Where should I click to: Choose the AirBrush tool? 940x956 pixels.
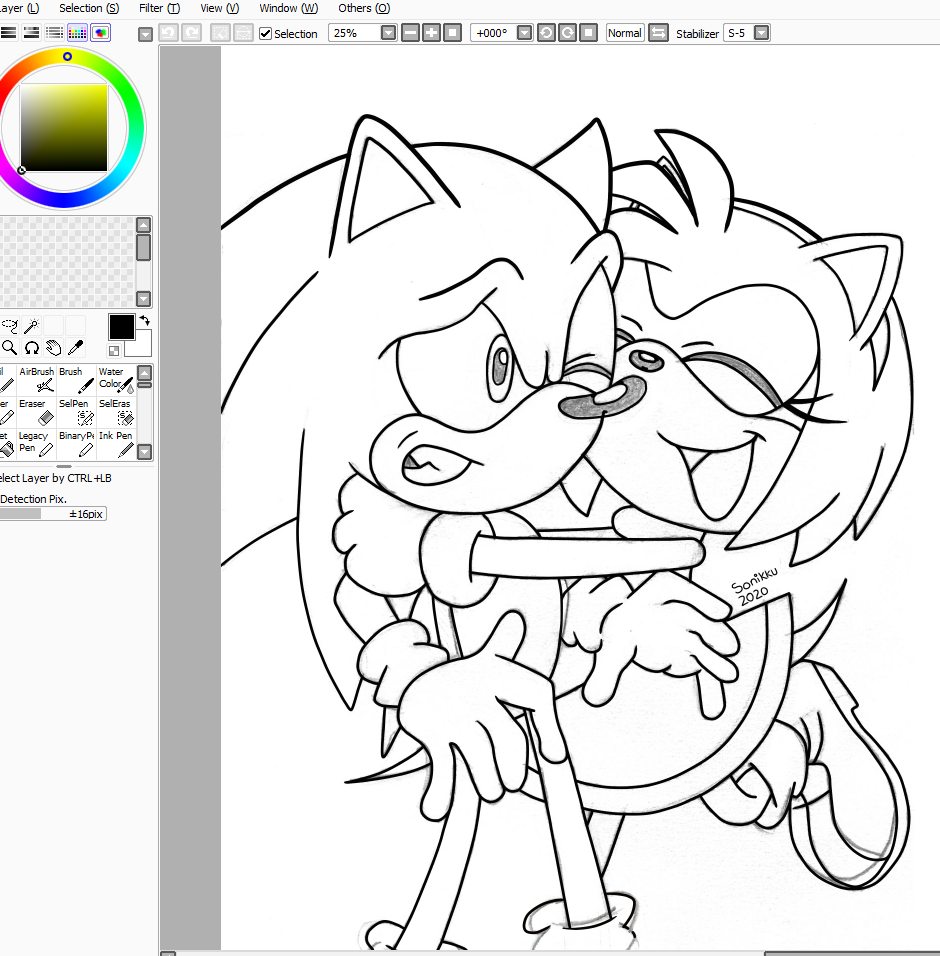(x=37, y=379)
